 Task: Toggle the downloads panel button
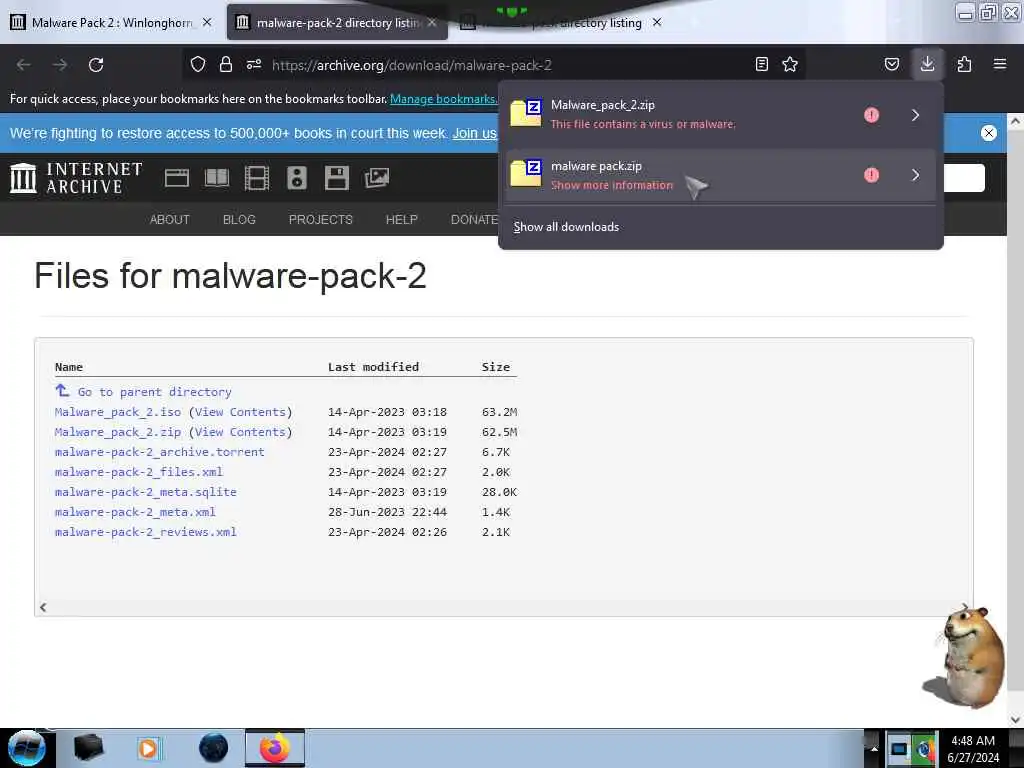[927, 64]
